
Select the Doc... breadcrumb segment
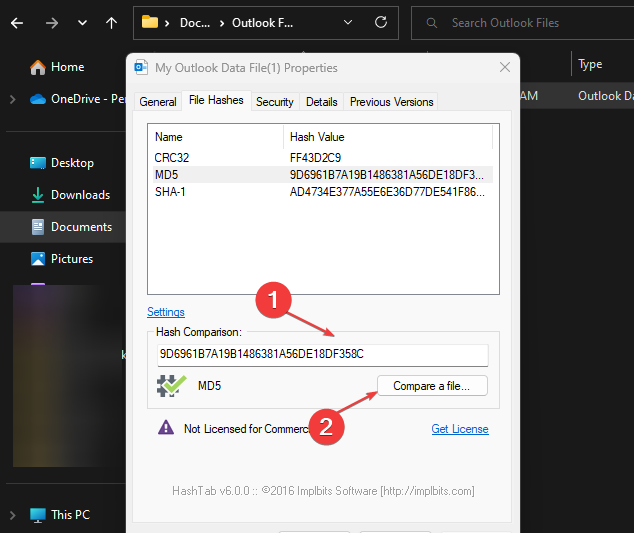[x=195, y=23]
